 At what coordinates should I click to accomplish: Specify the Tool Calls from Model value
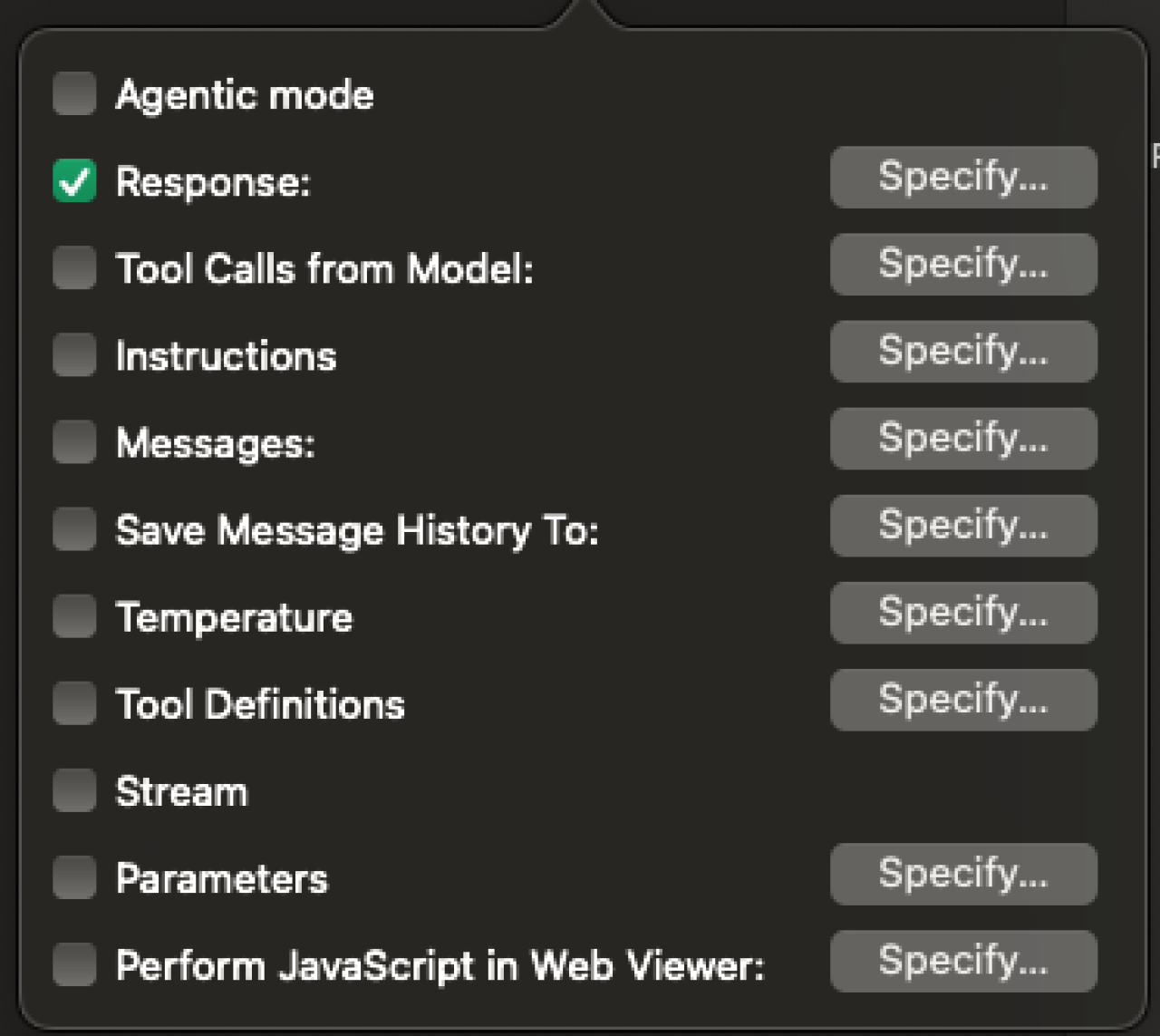point(962,265)
